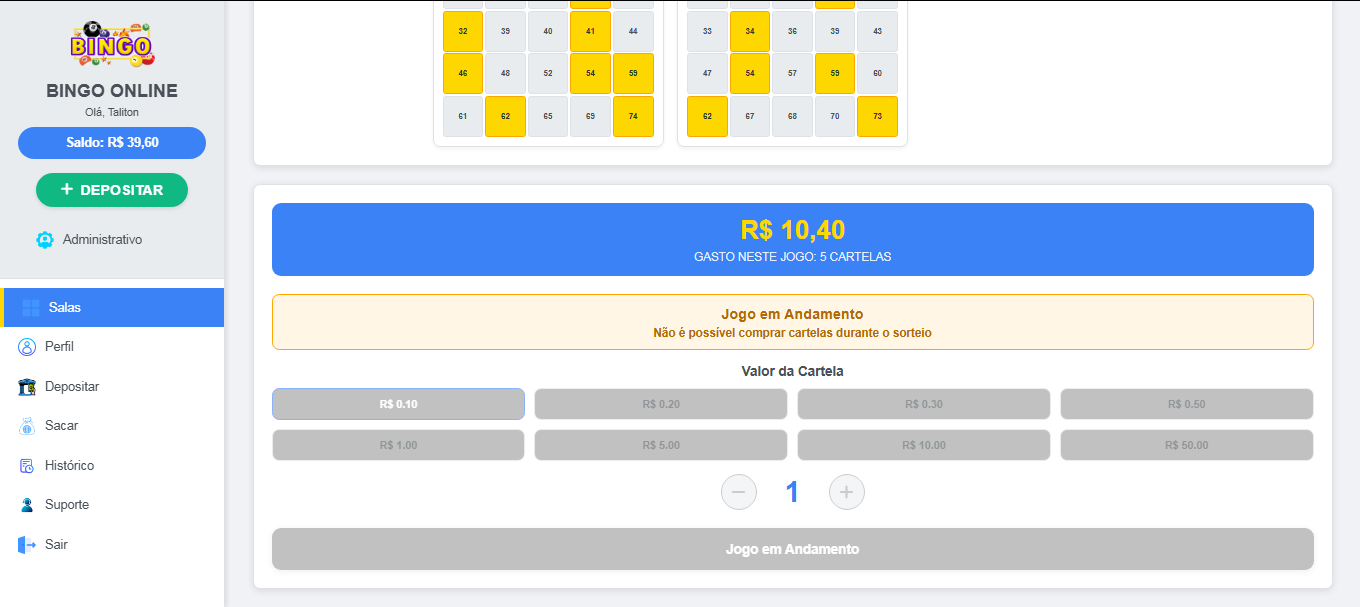Open Histórico using its calendar icon
Screen dimensions: 1360x607
point(29,465)
